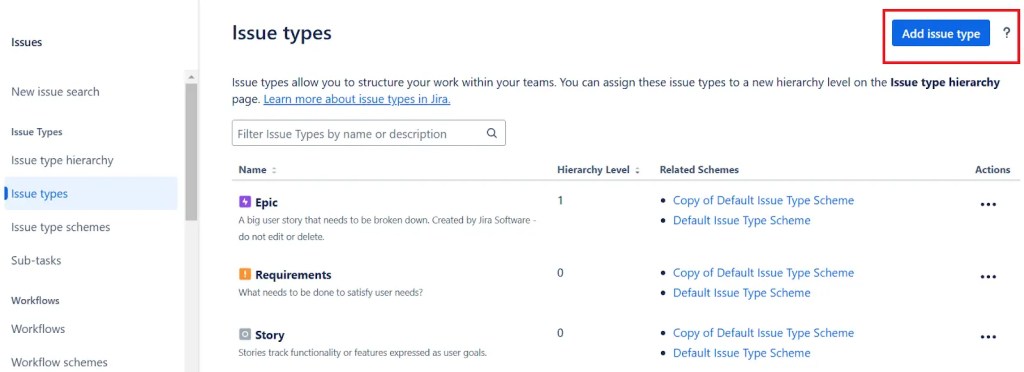The image size is (1024, 372).
Task: Open Issue type schemes sidebar item
Action: tap(61, 227)
